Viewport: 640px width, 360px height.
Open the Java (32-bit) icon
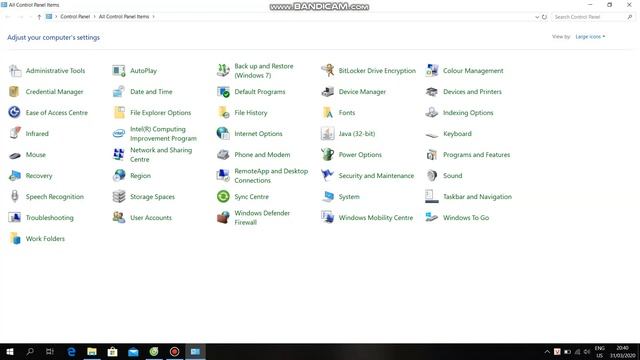(328, 133)
